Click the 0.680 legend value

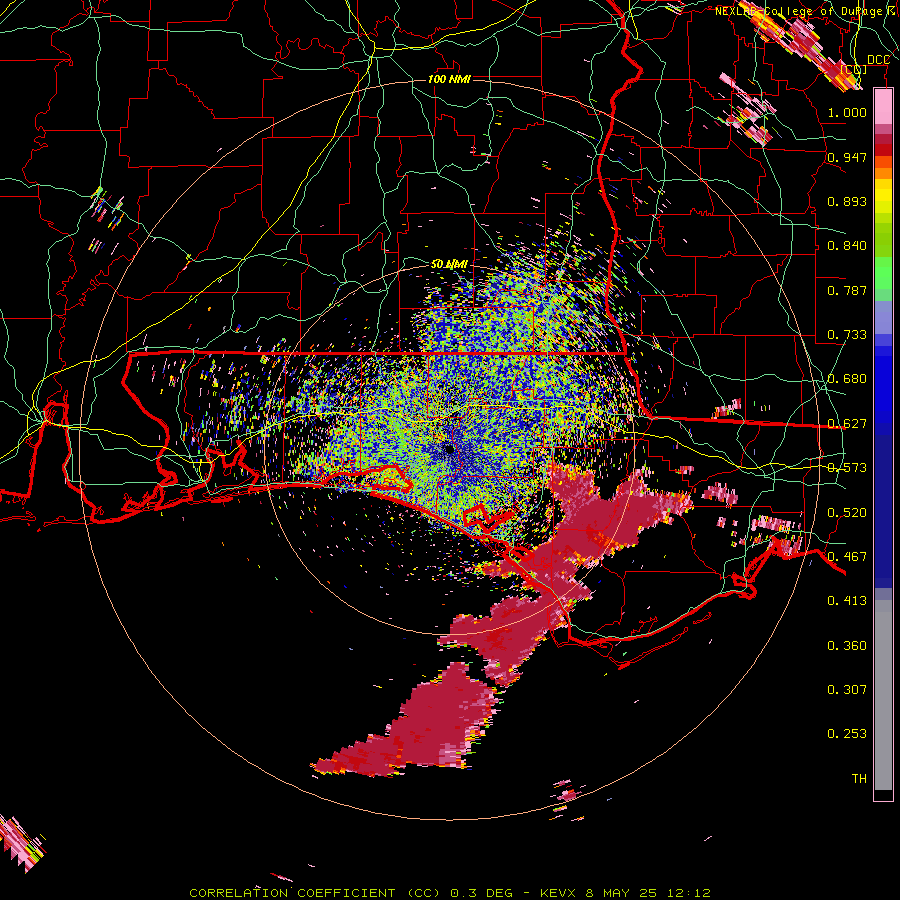pyautogui.click(x=847, y=378)
